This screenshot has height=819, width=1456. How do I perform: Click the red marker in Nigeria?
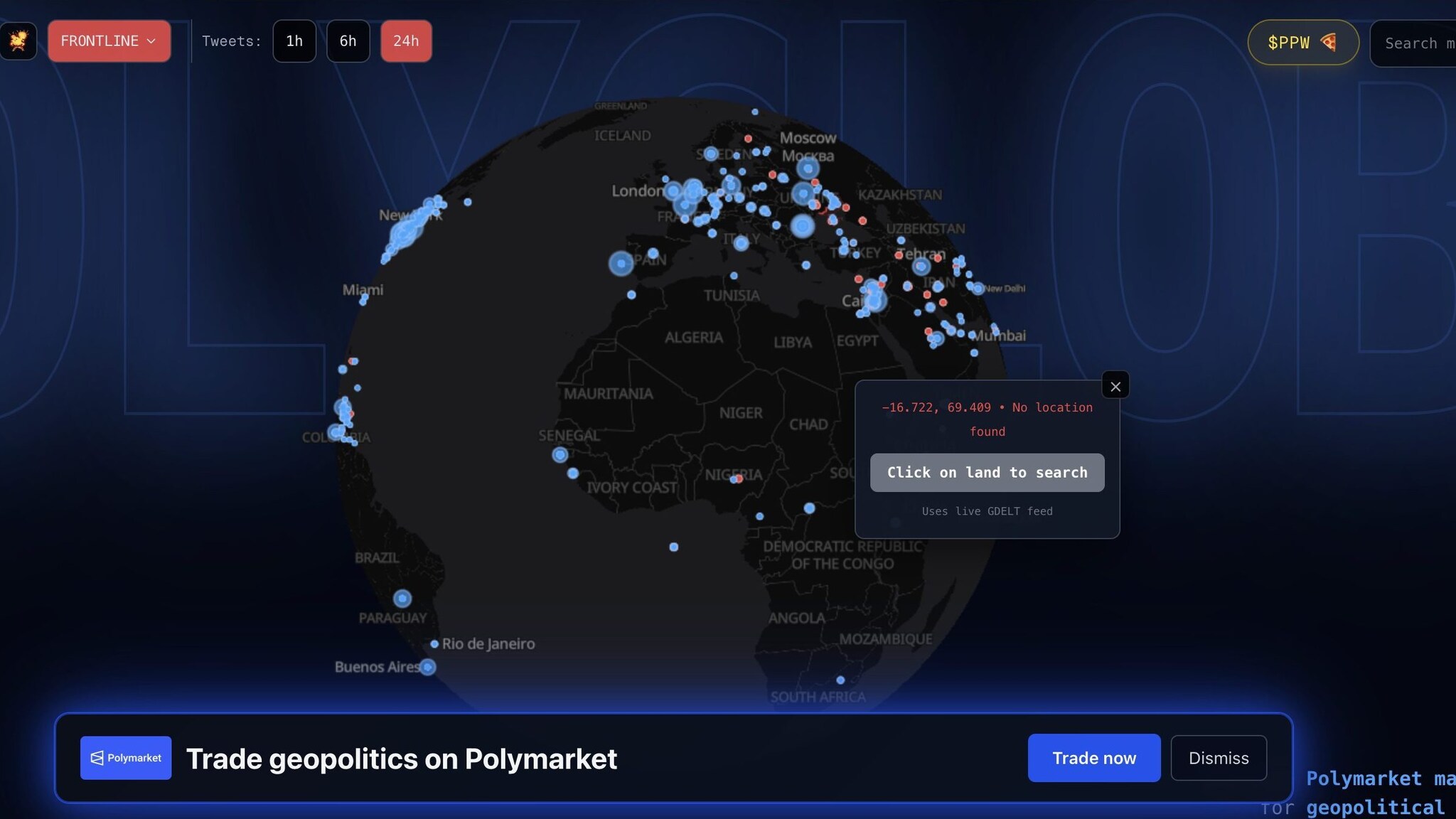[739, 478]
